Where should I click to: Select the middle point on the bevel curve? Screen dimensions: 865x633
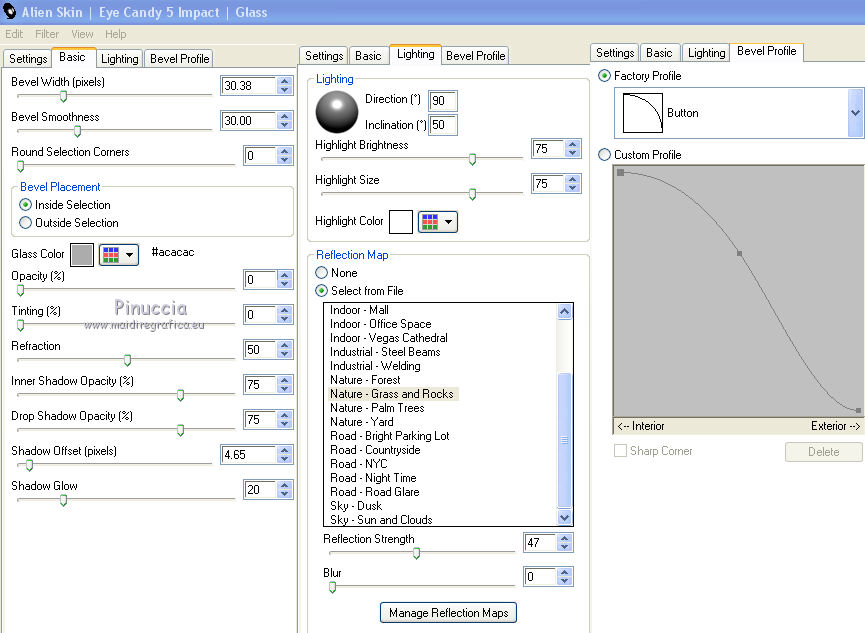point(739,254)
